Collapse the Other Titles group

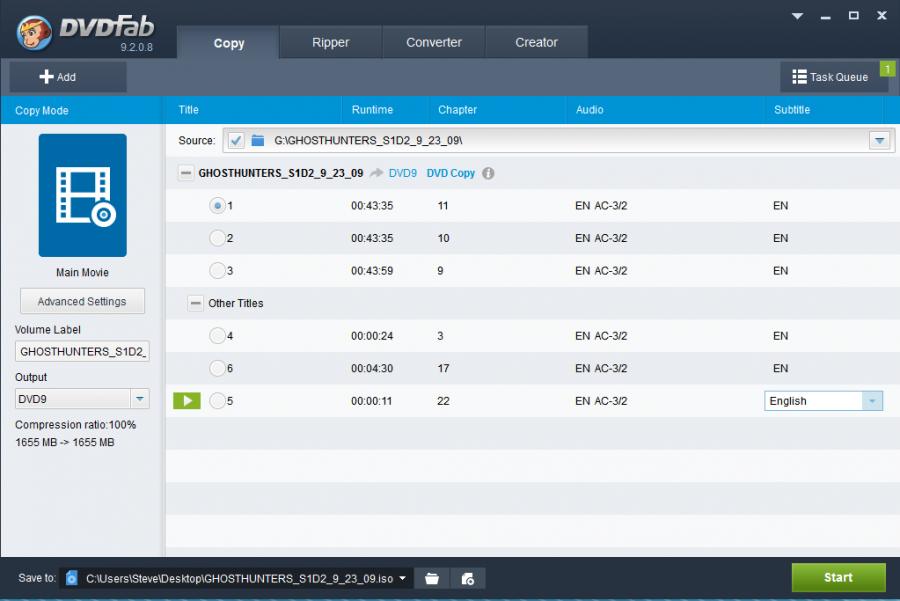(196, 303)
